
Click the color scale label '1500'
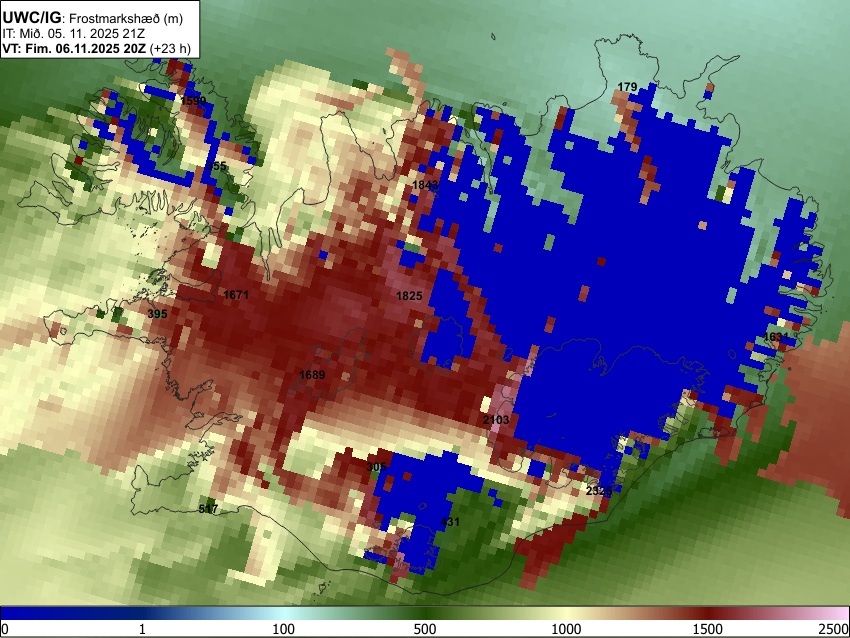pos(708,629)
